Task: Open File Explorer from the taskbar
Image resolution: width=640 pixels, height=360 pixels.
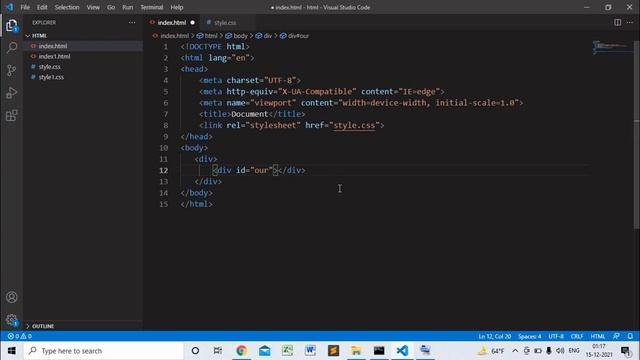Action: [x=356, y=351]
